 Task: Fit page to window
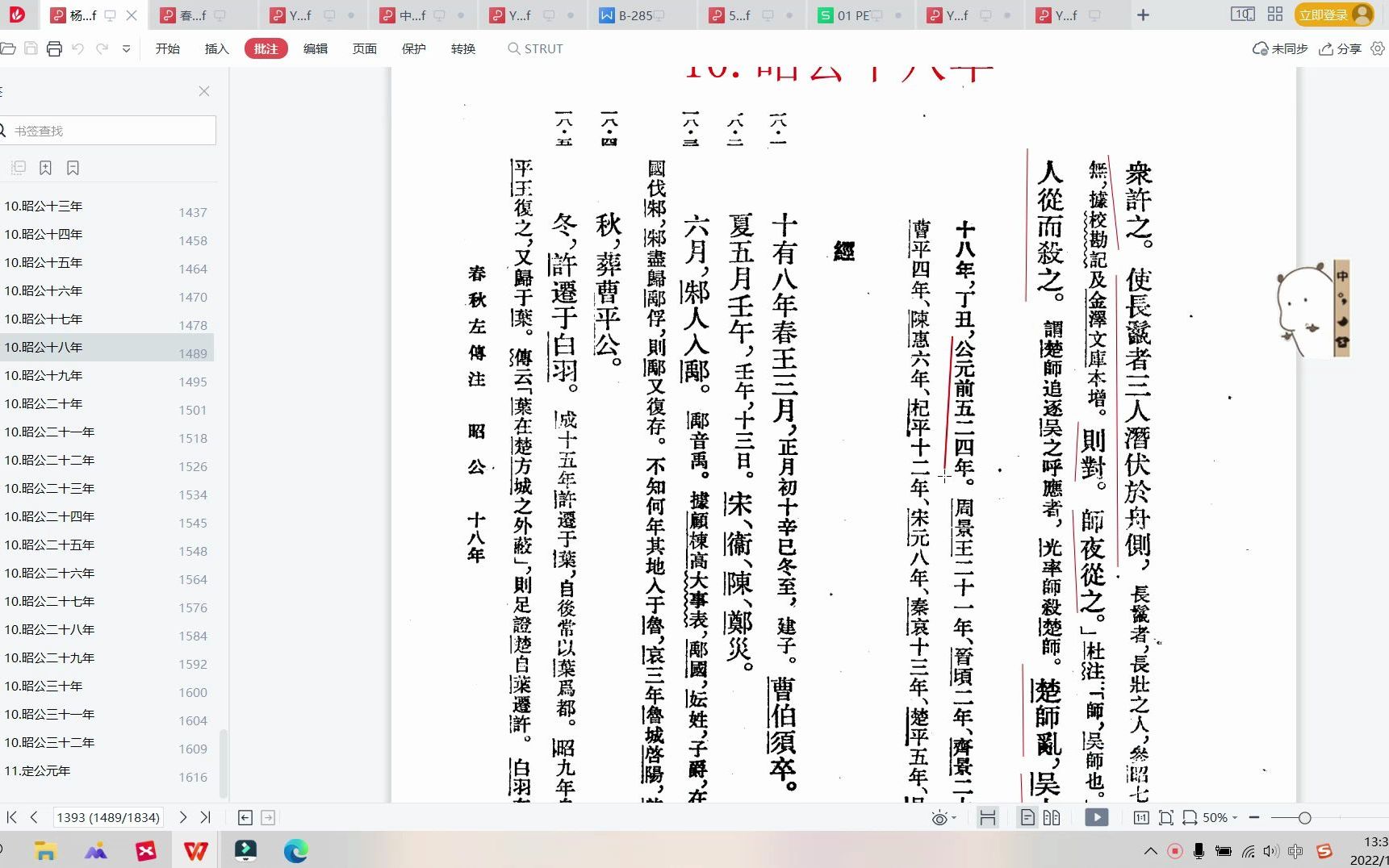click(x=1166, y=818)
